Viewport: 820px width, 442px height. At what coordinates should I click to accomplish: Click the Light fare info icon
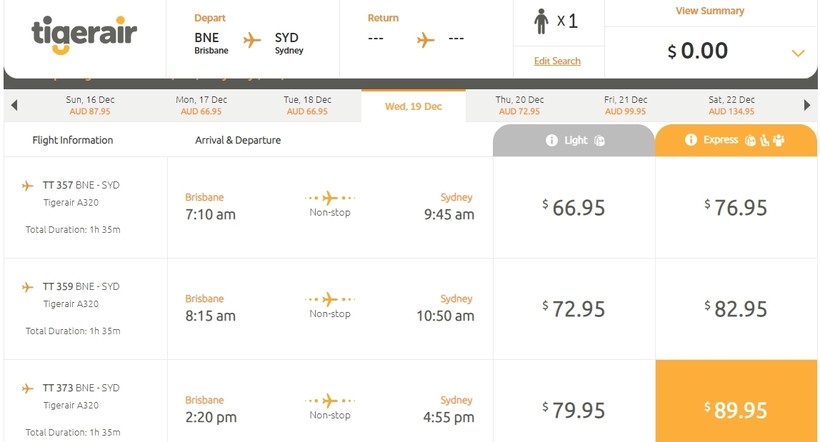pyautogui.click(x=551, y=141)
